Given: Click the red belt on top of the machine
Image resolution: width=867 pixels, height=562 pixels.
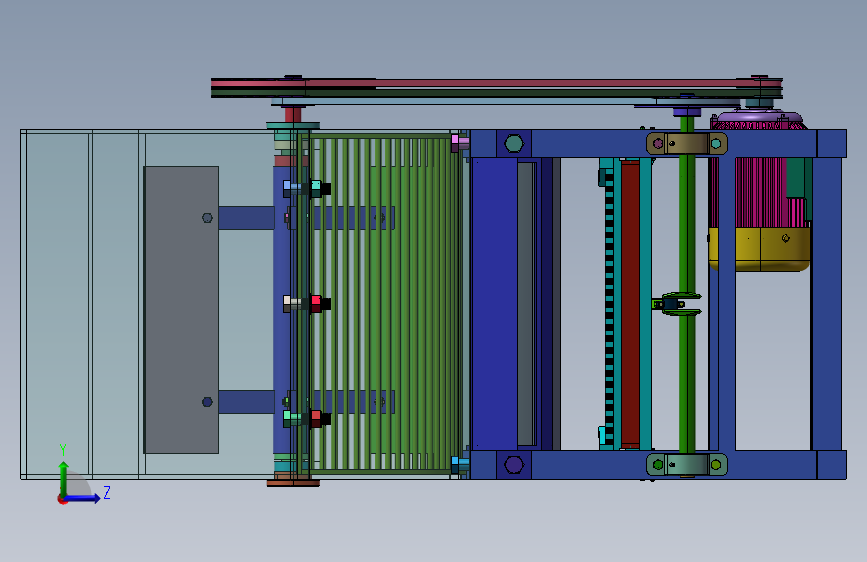Looking at the screenshot, I should click(x=497, y=84).
